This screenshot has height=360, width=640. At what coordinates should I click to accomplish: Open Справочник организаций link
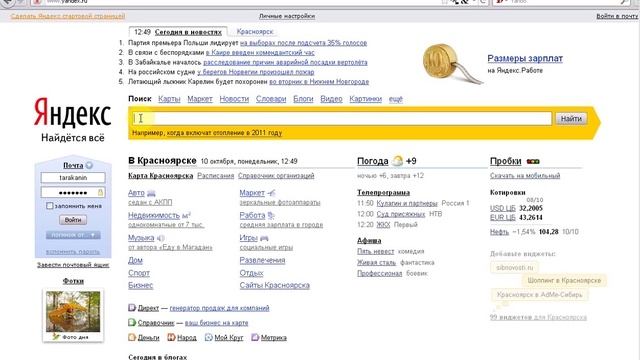pyautogui.click(x=276, y=176)
